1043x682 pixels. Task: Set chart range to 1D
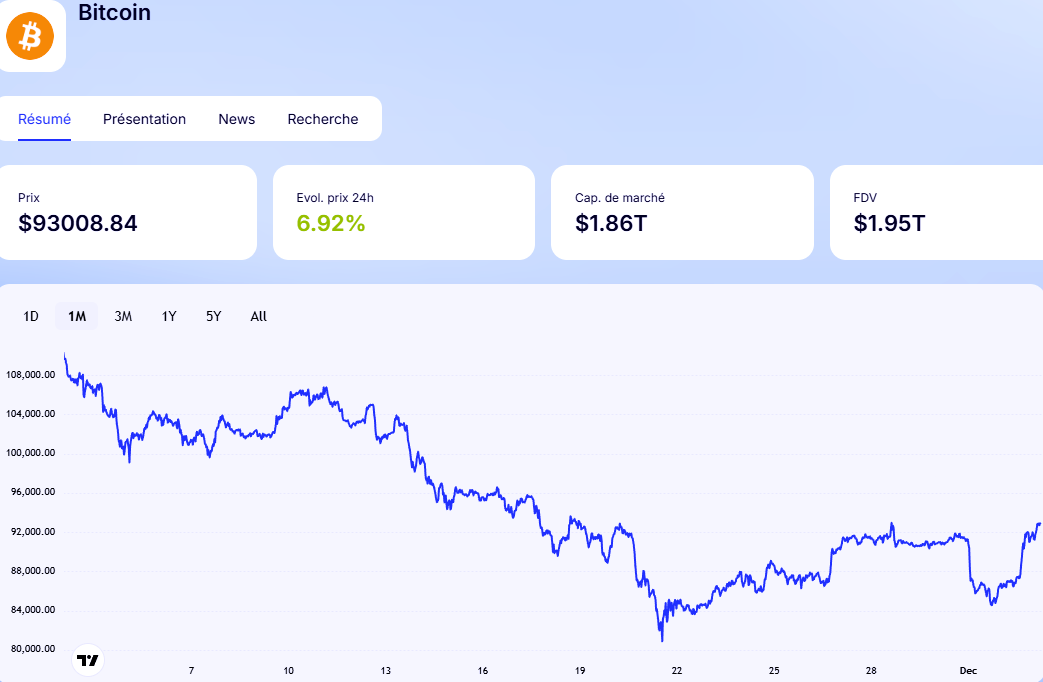(31, 316)
